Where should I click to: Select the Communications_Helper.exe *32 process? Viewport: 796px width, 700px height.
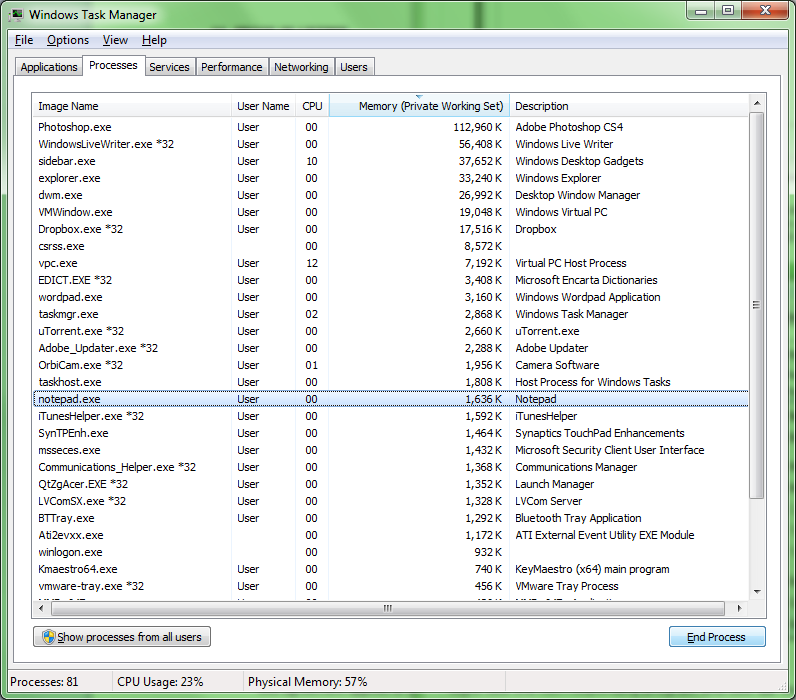(x=390, y=467)
